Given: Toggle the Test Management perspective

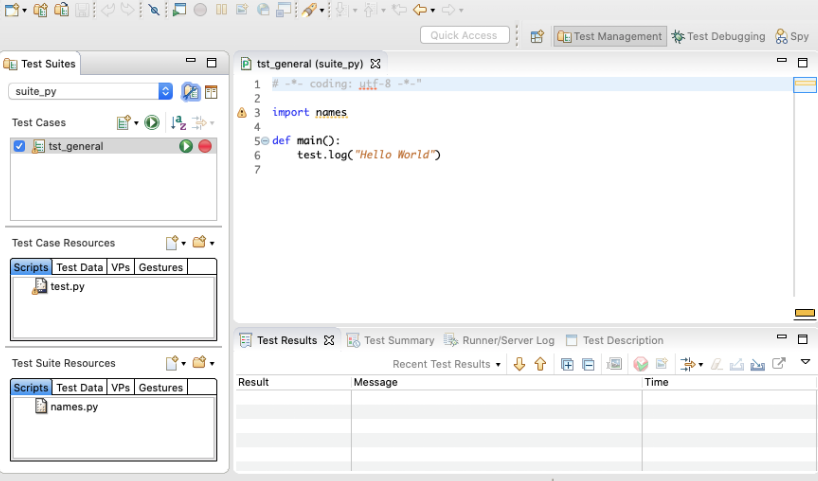Looking at the screenshot, I should [610, 36].
